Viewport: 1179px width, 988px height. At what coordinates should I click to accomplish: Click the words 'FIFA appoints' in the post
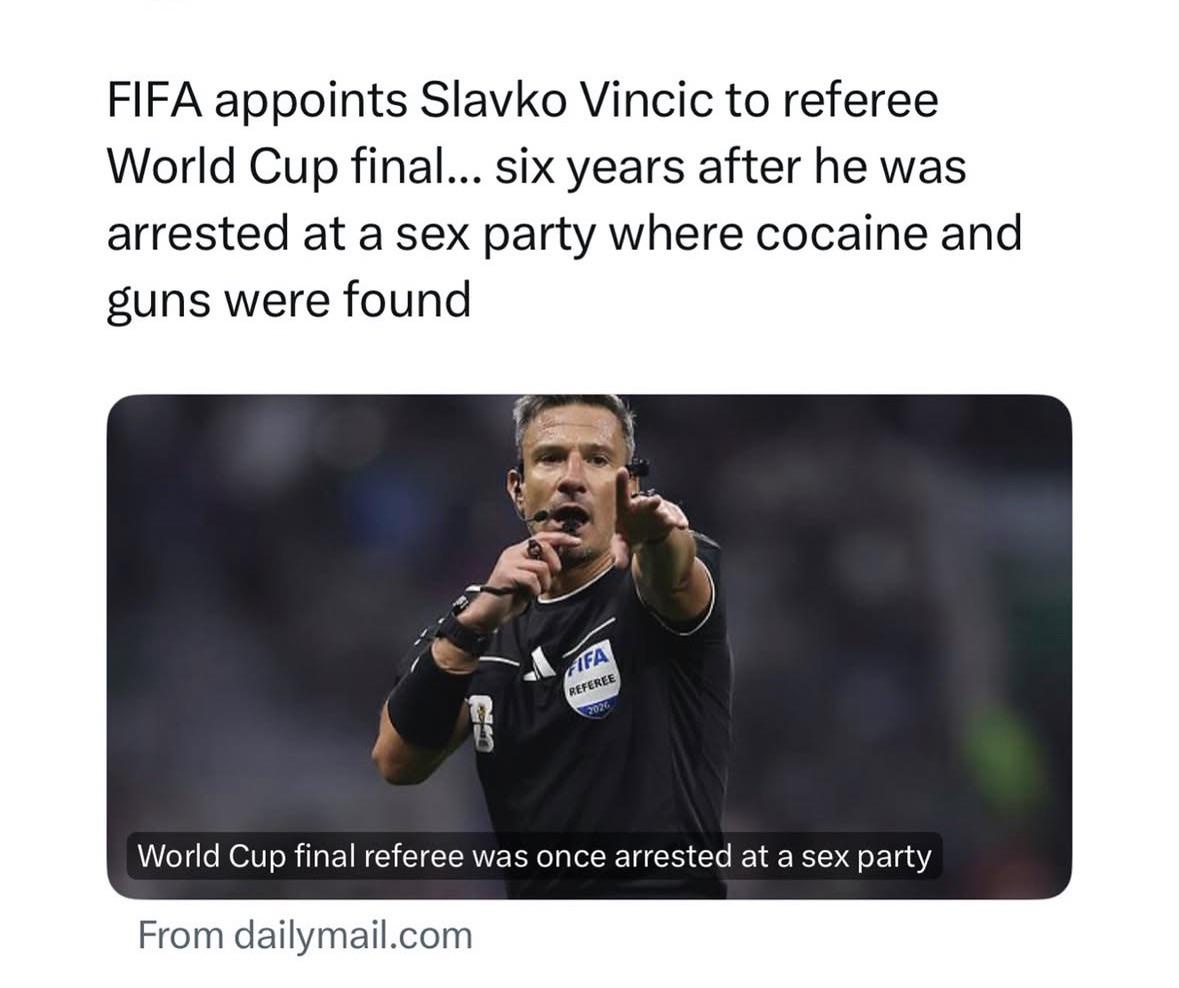pyautogui.click(x=257, y=102)
